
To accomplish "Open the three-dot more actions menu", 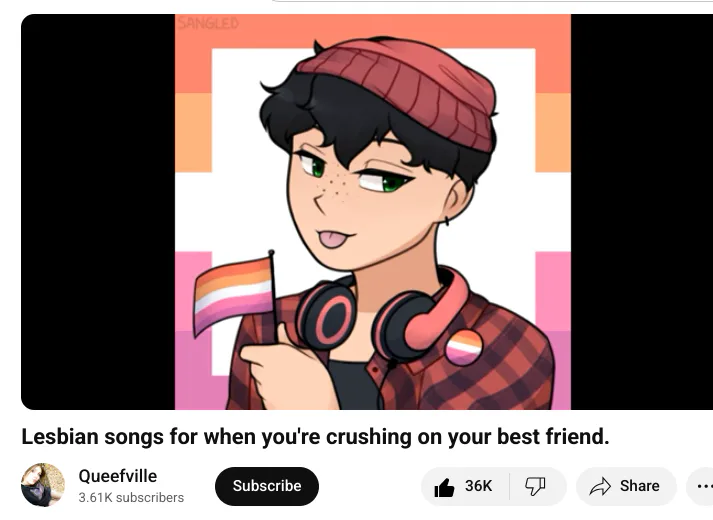I will coord(704,486).
